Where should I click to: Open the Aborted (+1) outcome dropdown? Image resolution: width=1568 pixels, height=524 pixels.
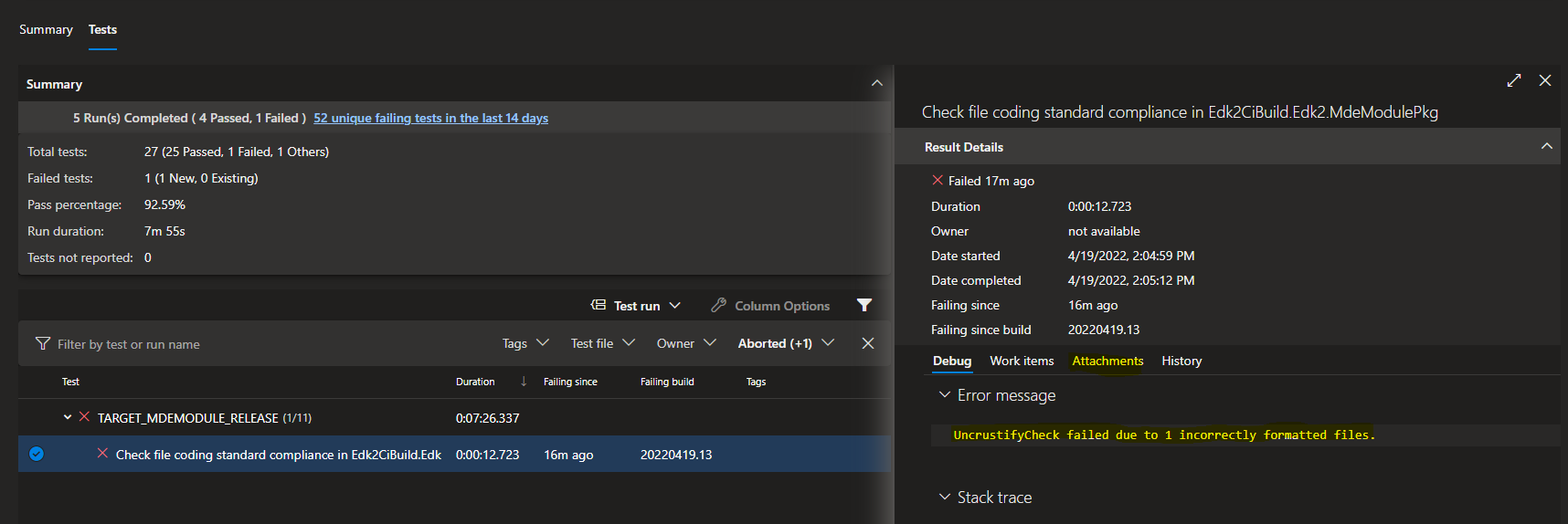coord(786,343)
